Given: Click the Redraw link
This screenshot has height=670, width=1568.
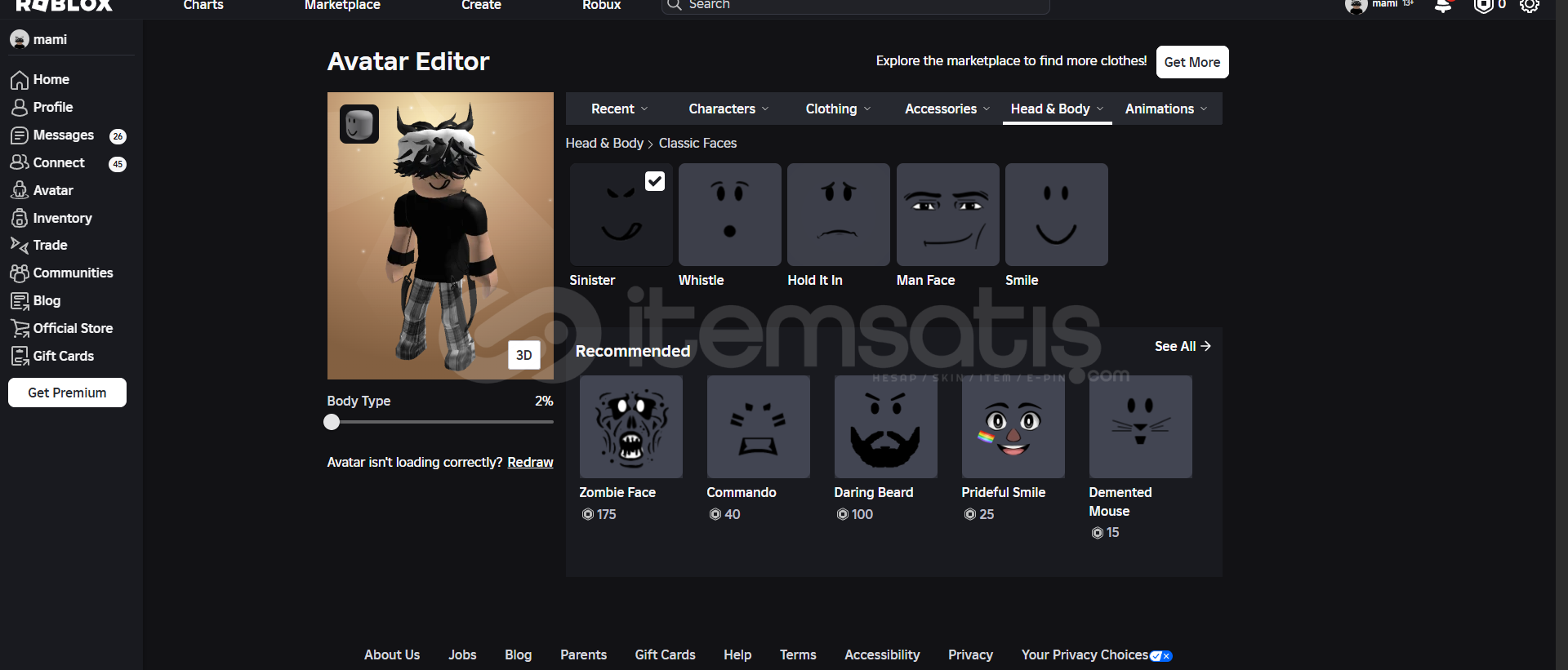Looking at the screenshot, I should tap(530, 463).
